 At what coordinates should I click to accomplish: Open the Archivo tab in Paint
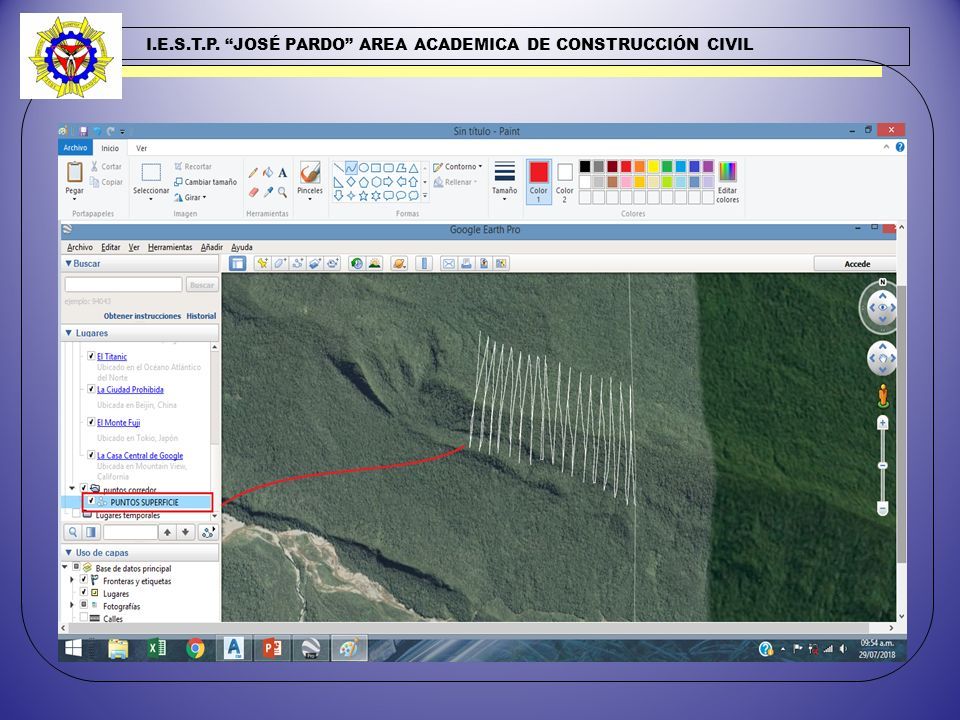pos(75,148)
